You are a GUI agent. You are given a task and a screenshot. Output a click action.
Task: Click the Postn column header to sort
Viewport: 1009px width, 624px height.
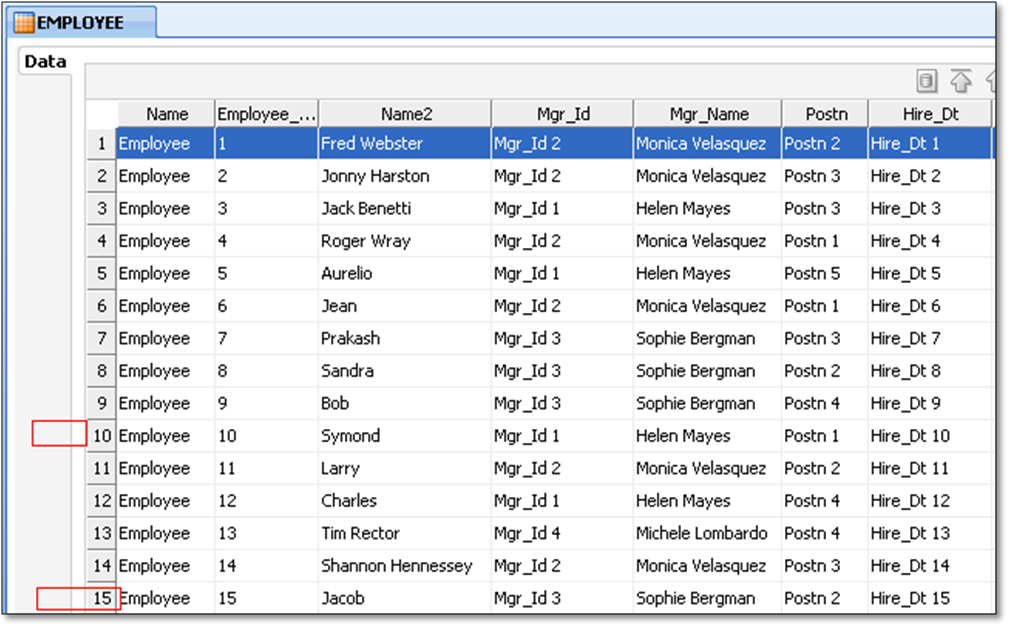click(x=824, y=113)
